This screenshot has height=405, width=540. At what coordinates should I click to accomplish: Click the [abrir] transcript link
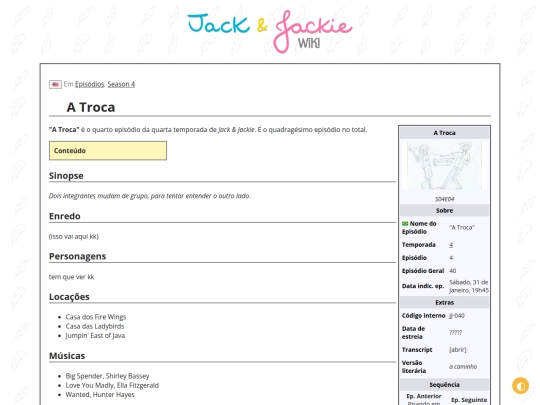[x=458, y=350]
